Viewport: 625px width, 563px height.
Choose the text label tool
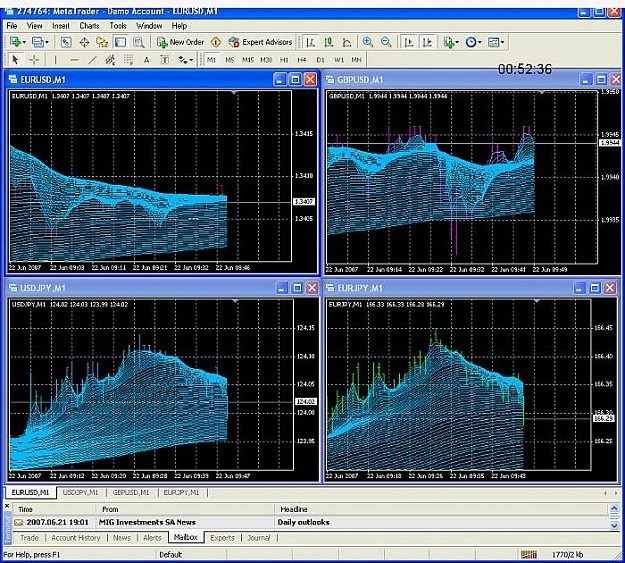tap(146, 60)
